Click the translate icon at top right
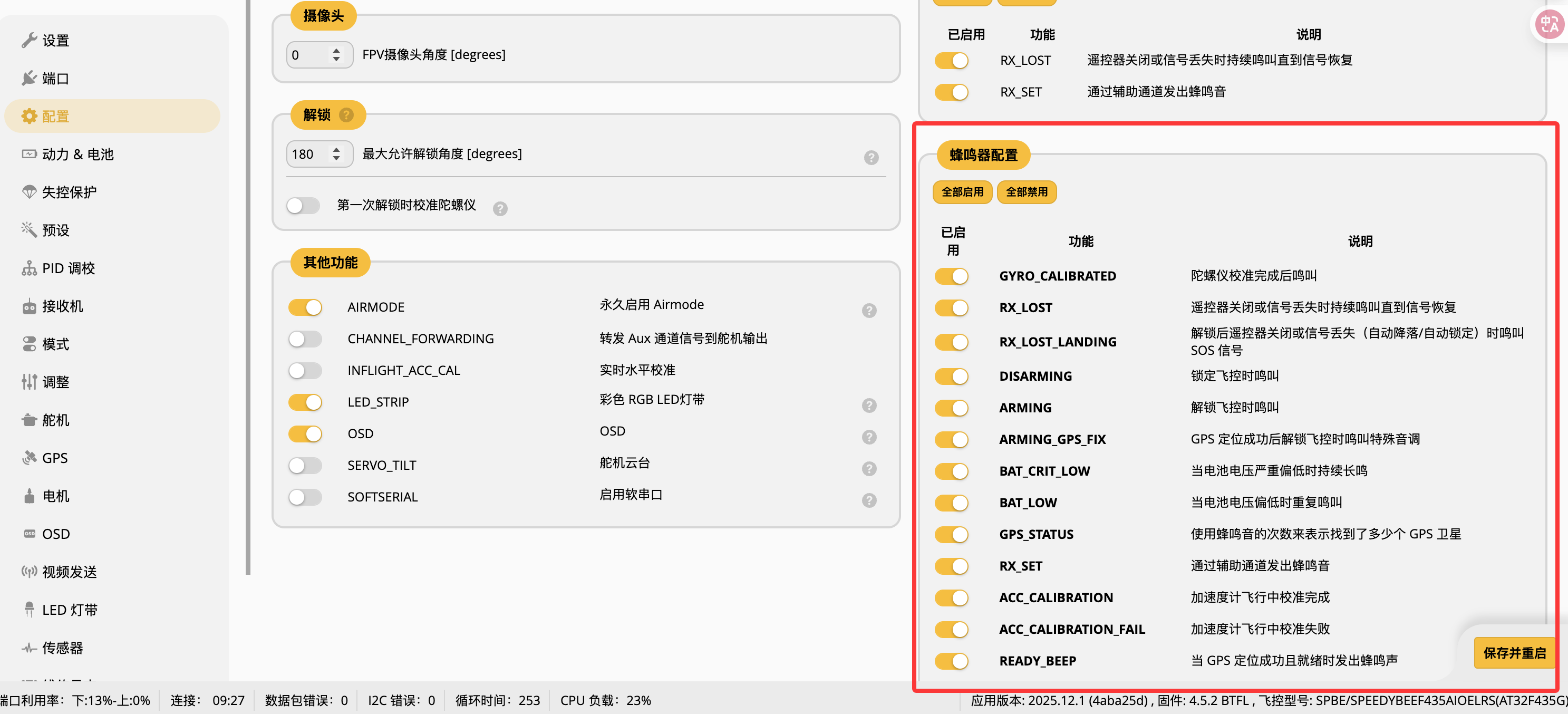1568x714 pixels. (x=1549, y=24)
